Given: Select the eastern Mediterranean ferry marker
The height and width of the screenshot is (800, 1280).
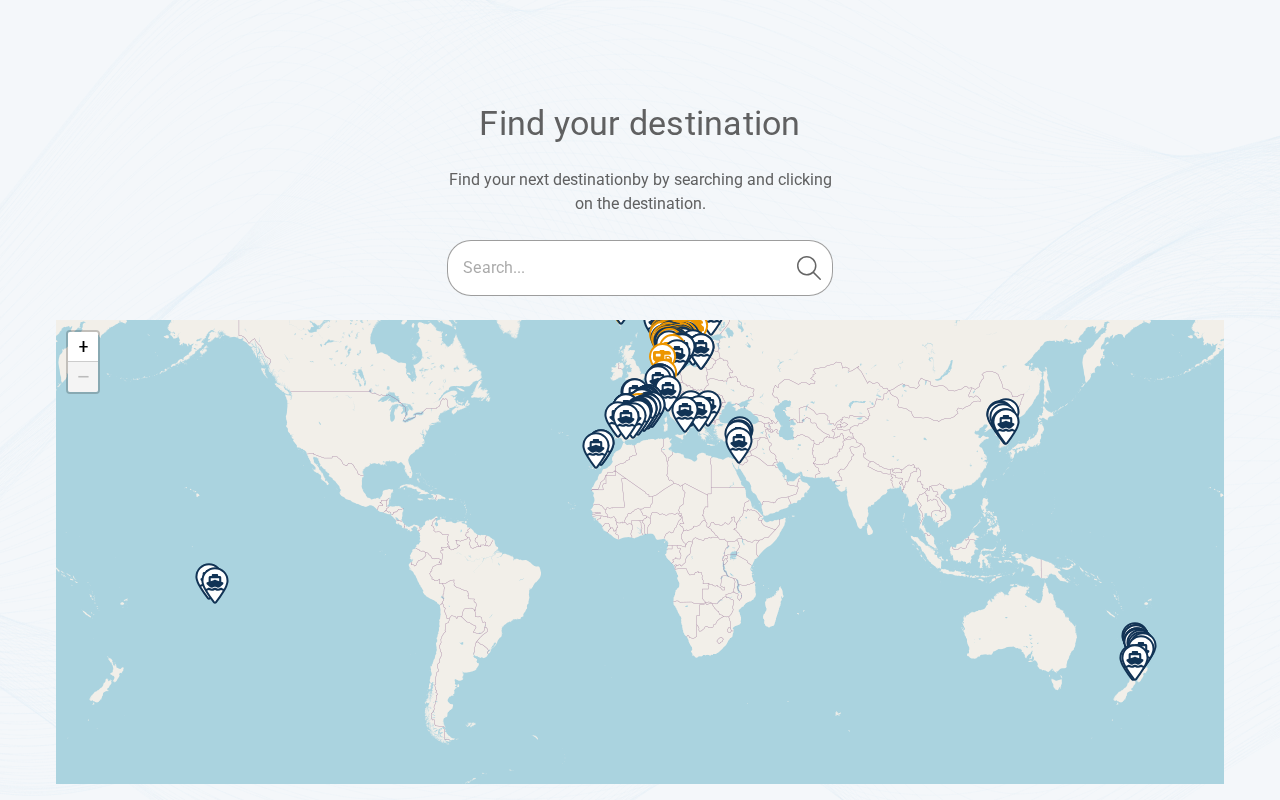Looking at the screenshot, I should click(739, 441).
